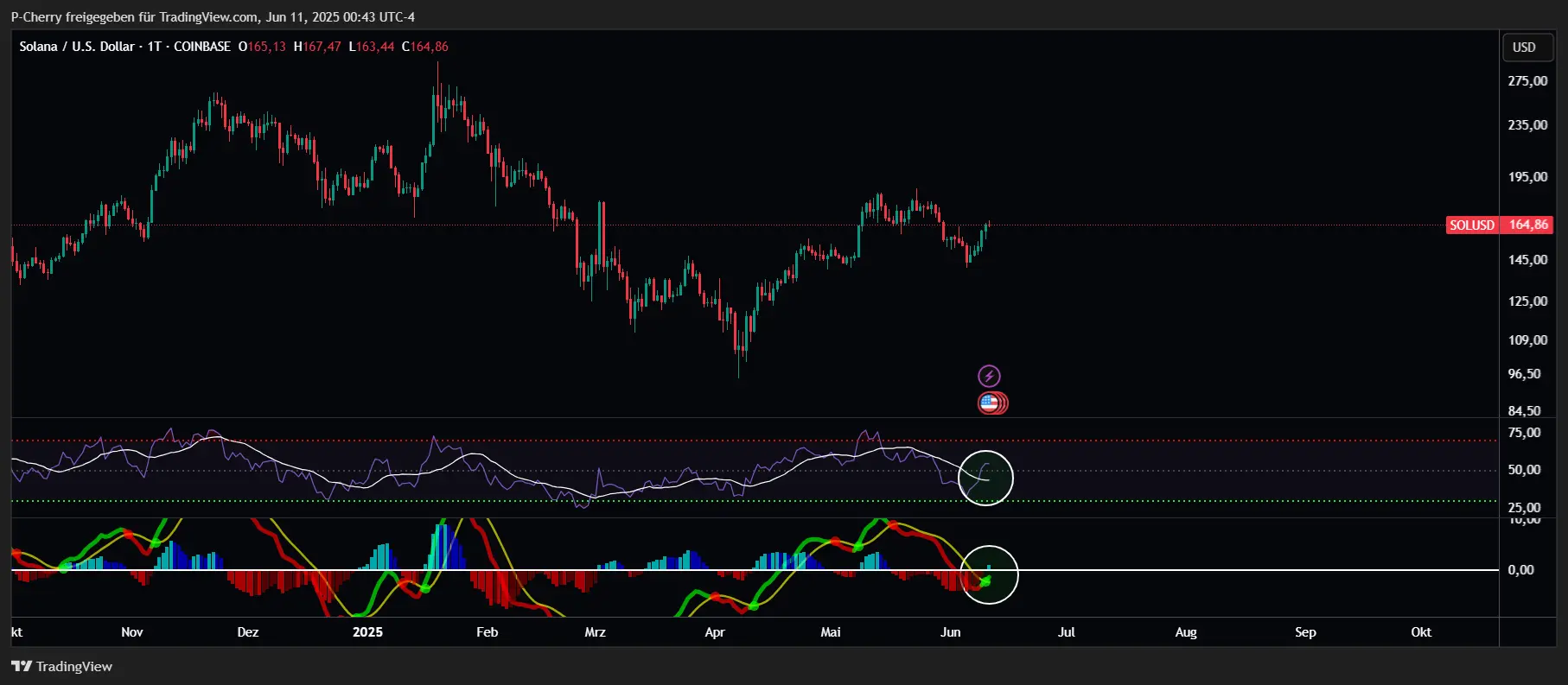Image resolution: width=1568 pixels, height=685 pixels.
Task: Click the close value 164,86 in legend
Action: pos(429,47)
